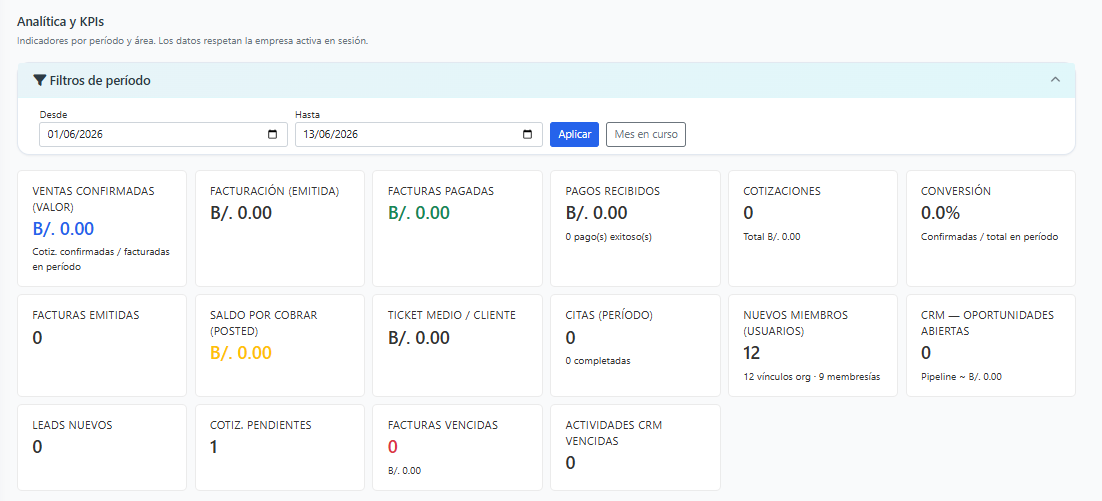The width and height of the screenshot is (1102, 501).
Task: Click the Conversión card title
Action: (956, 191)
